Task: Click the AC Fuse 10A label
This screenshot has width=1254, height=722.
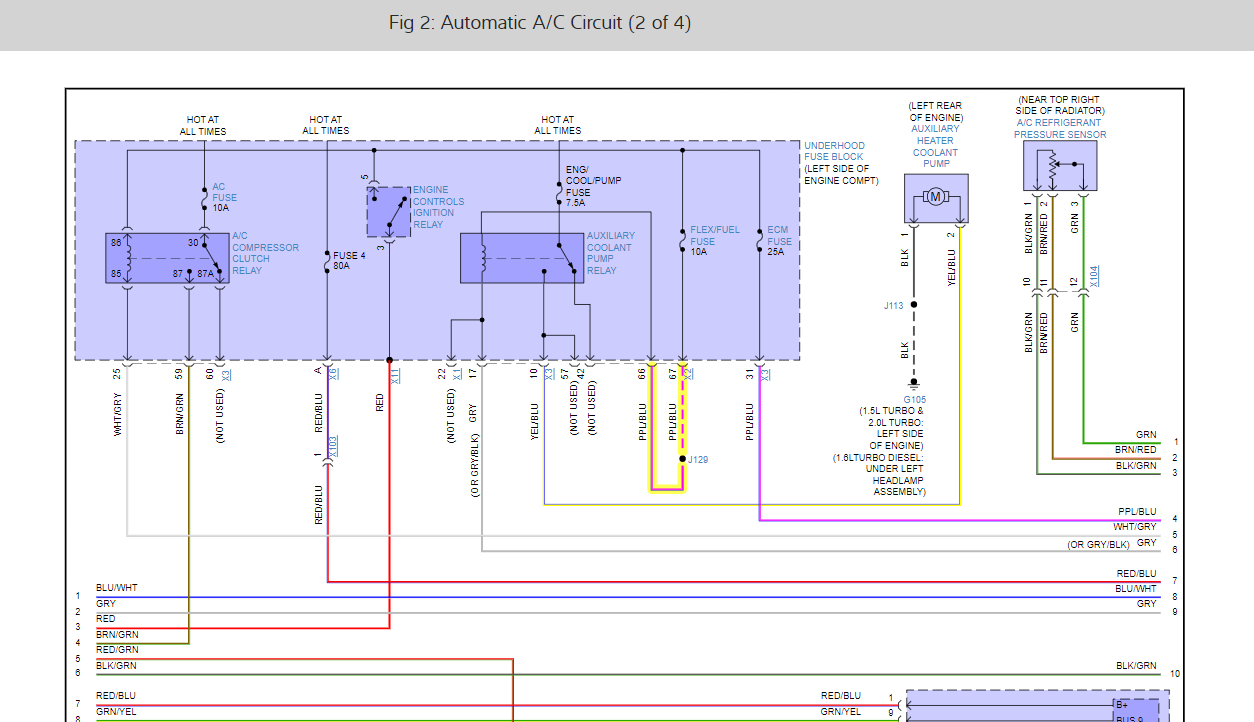Action: 224,197
